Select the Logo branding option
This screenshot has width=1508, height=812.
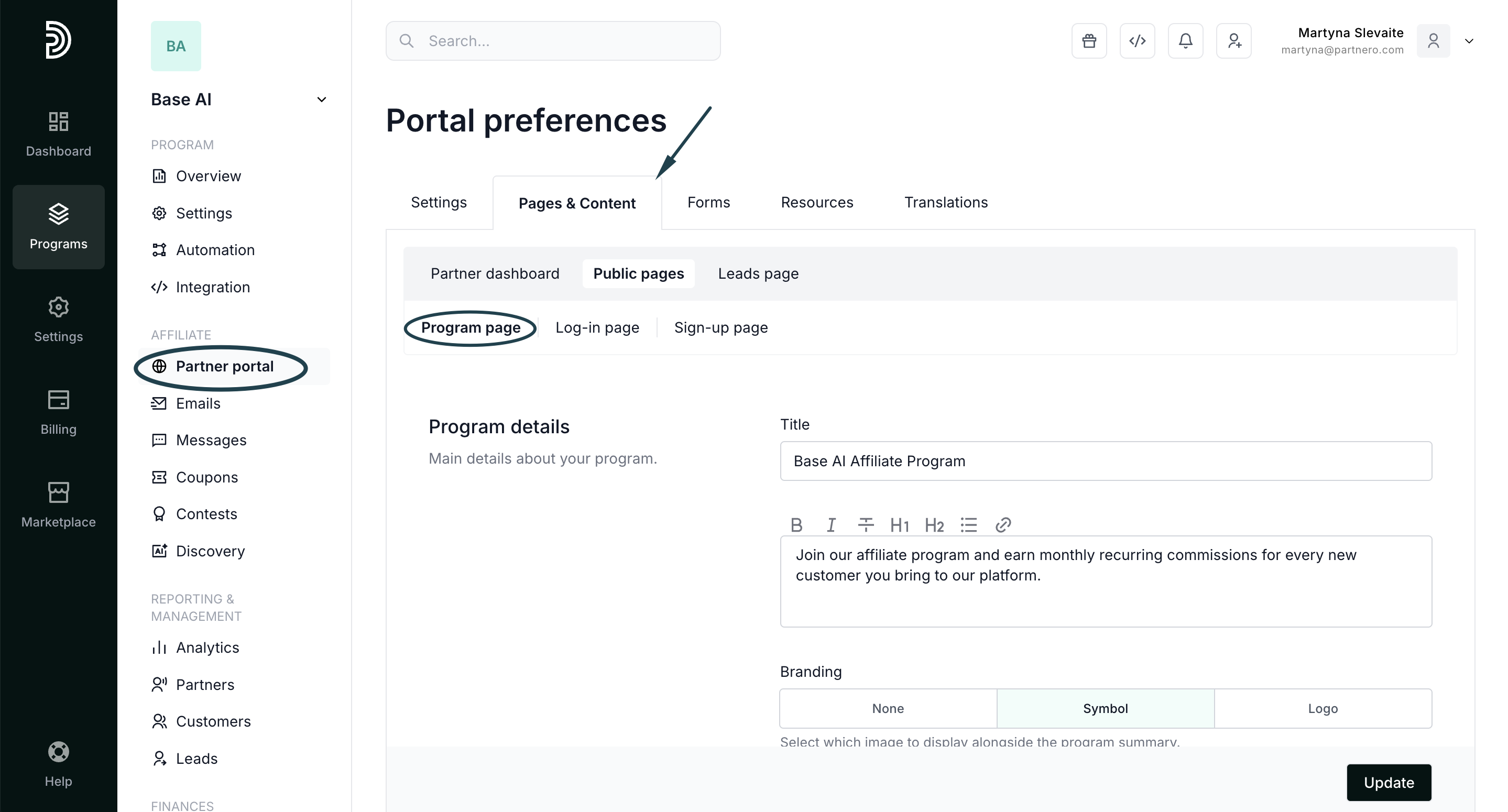tap(1323, 708)
